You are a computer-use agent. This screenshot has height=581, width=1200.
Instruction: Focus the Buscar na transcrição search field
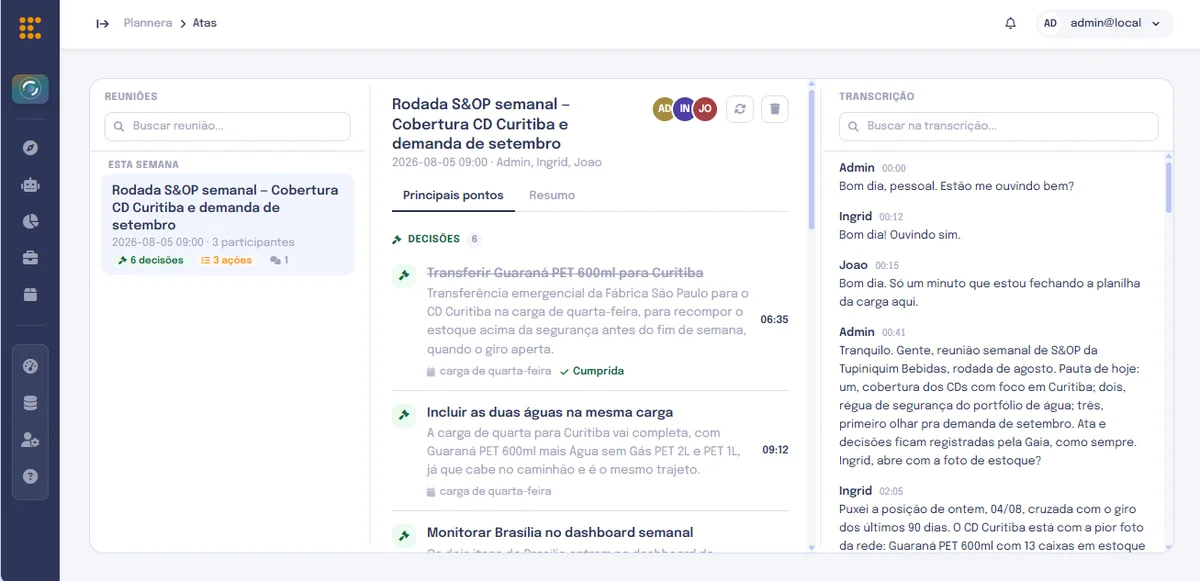(x=998, y=126)
